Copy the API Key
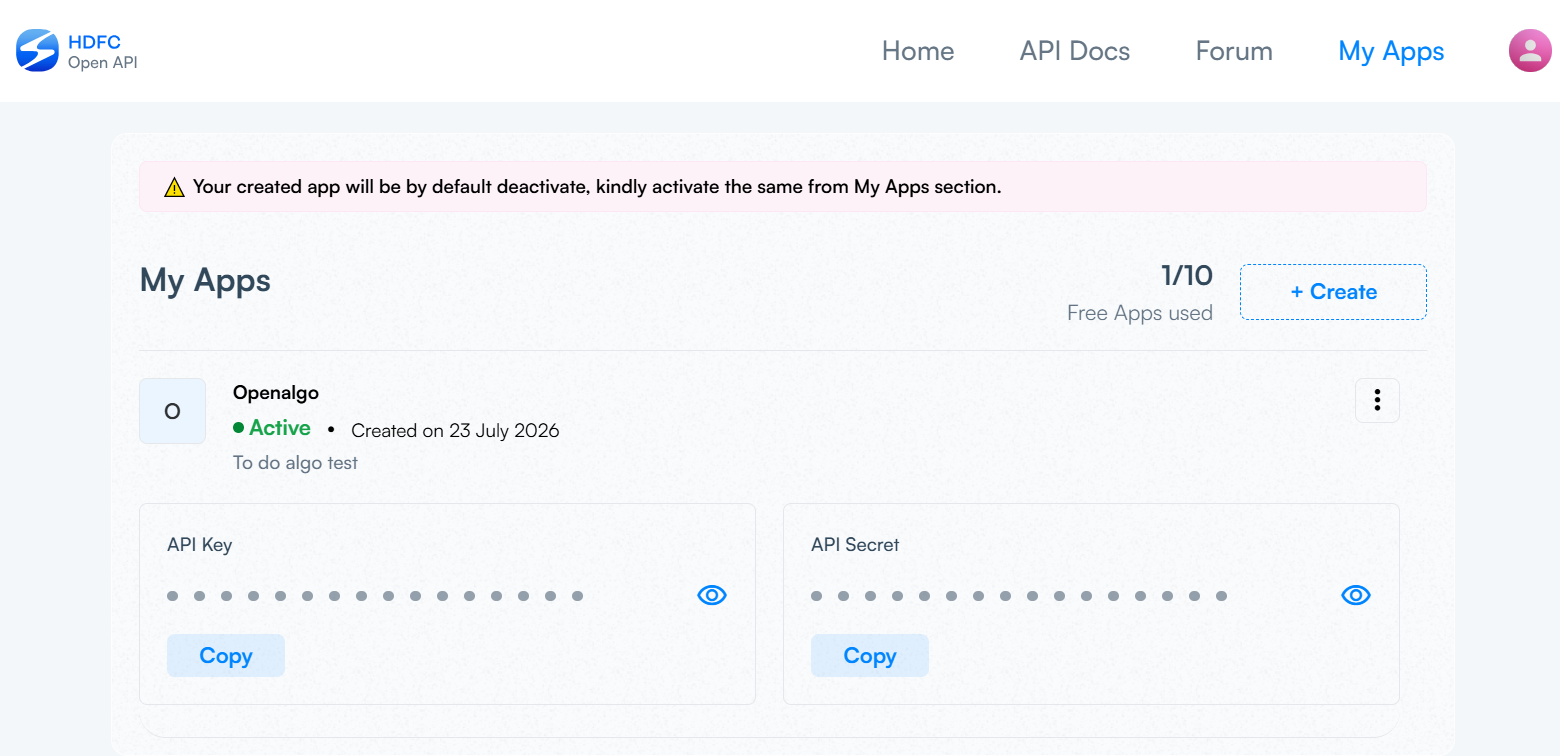Screen dimensions: 1560x756 coord(226,656)
